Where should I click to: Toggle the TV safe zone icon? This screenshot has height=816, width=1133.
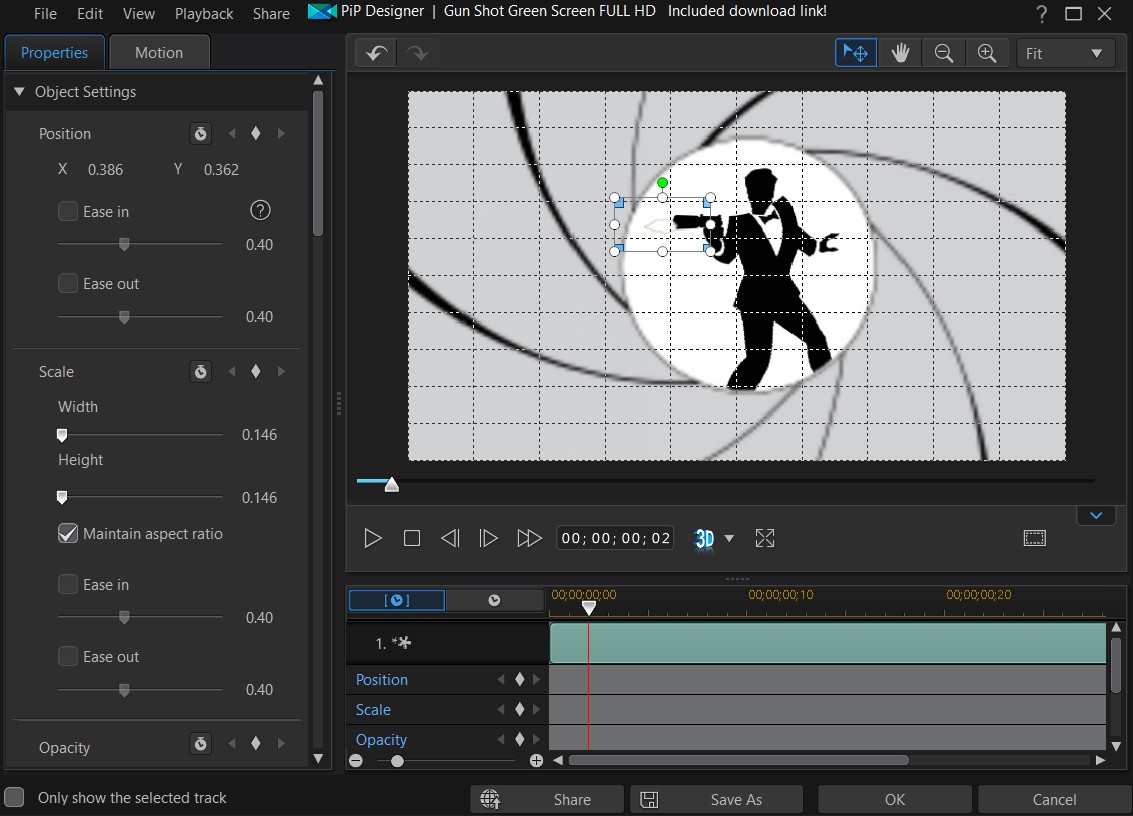[x=1035, y=538]
